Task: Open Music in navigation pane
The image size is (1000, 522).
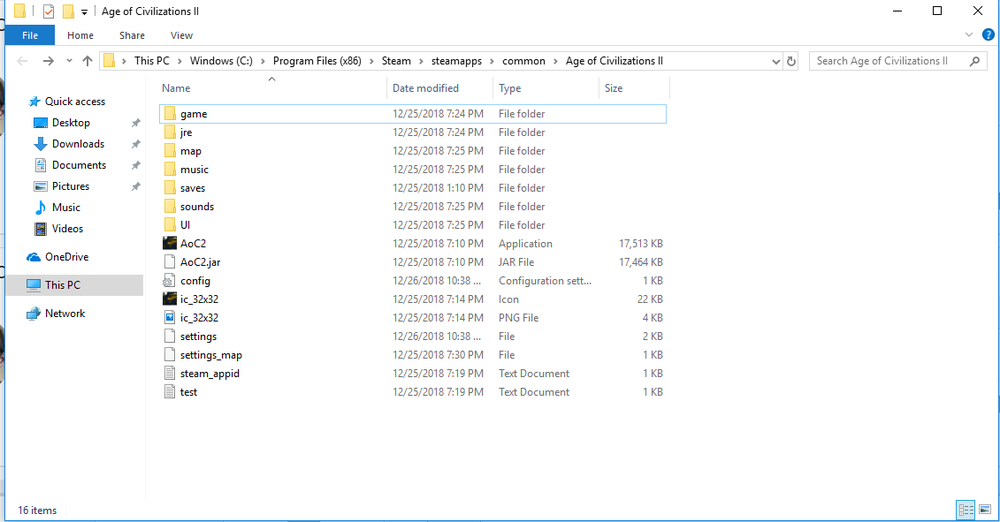Action: (x=66, y=207)
